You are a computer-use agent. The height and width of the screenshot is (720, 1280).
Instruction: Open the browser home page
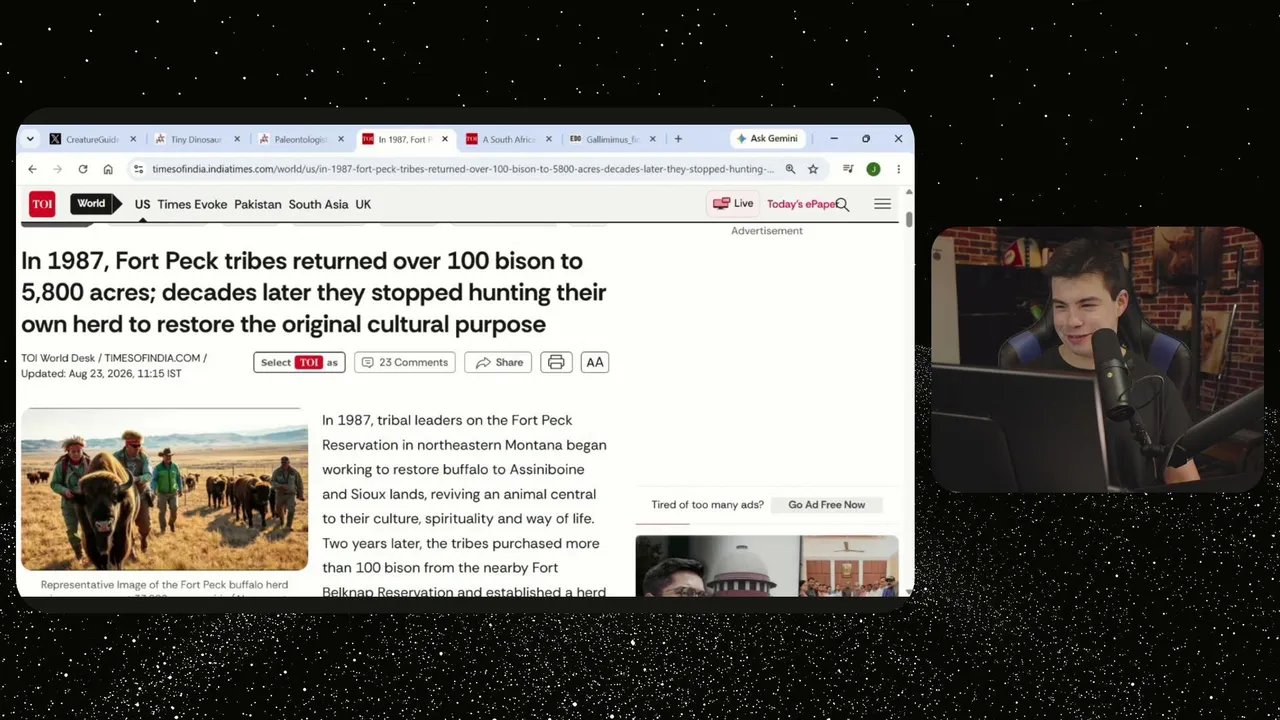[108, 169]
